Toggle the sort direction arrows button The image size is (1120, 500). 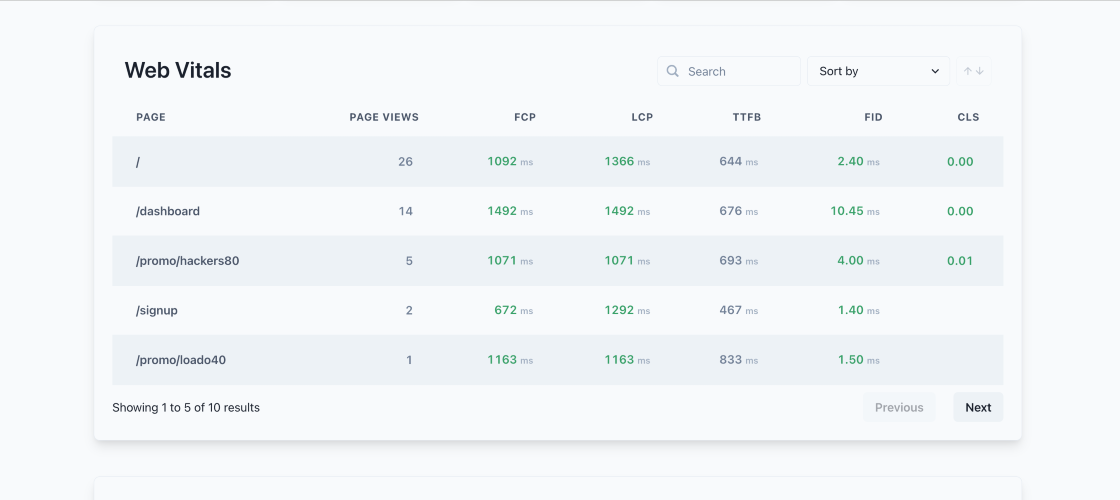974,71
